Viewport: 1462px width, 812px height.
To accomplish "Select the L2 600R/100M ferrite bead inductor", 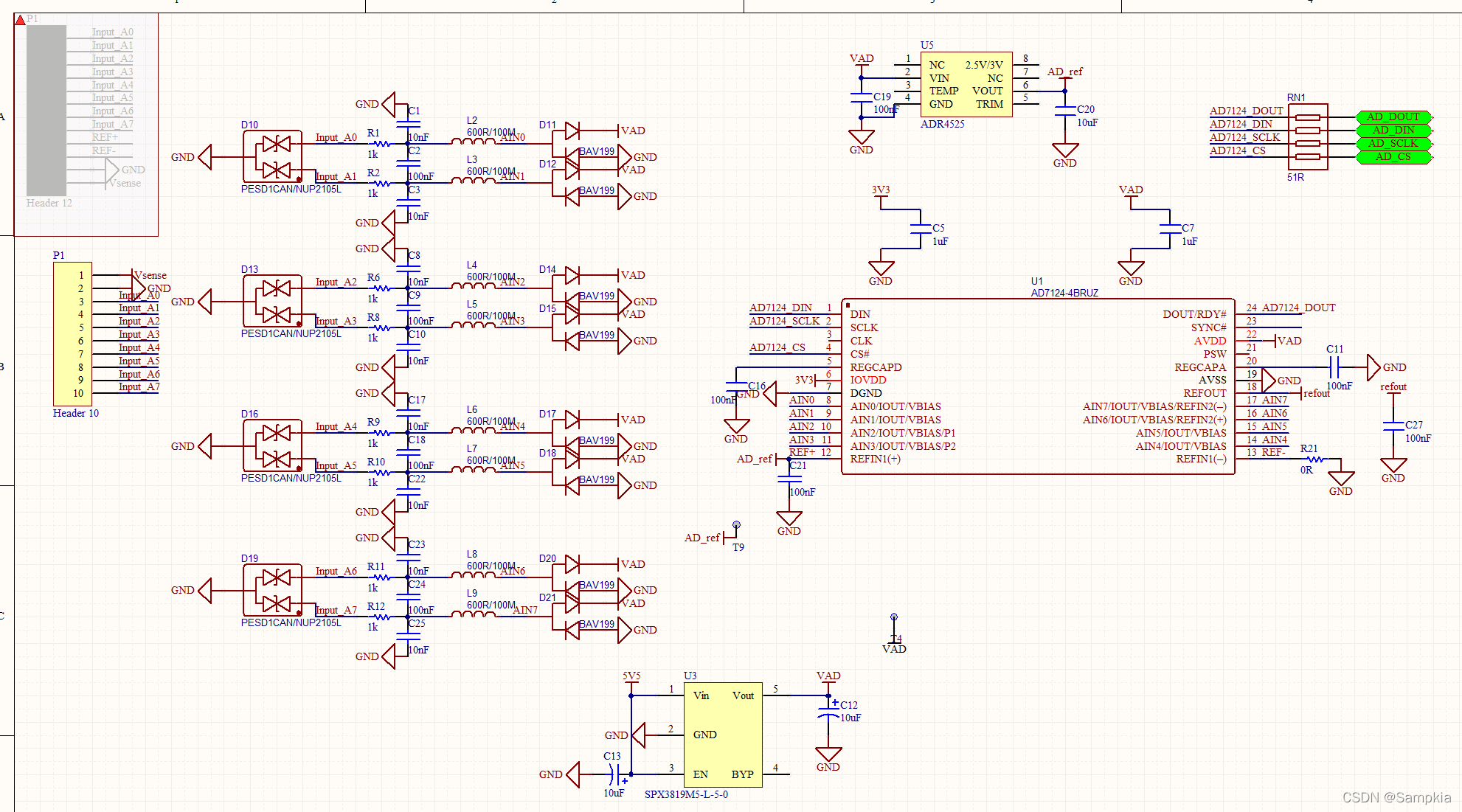I will [473, 143].
